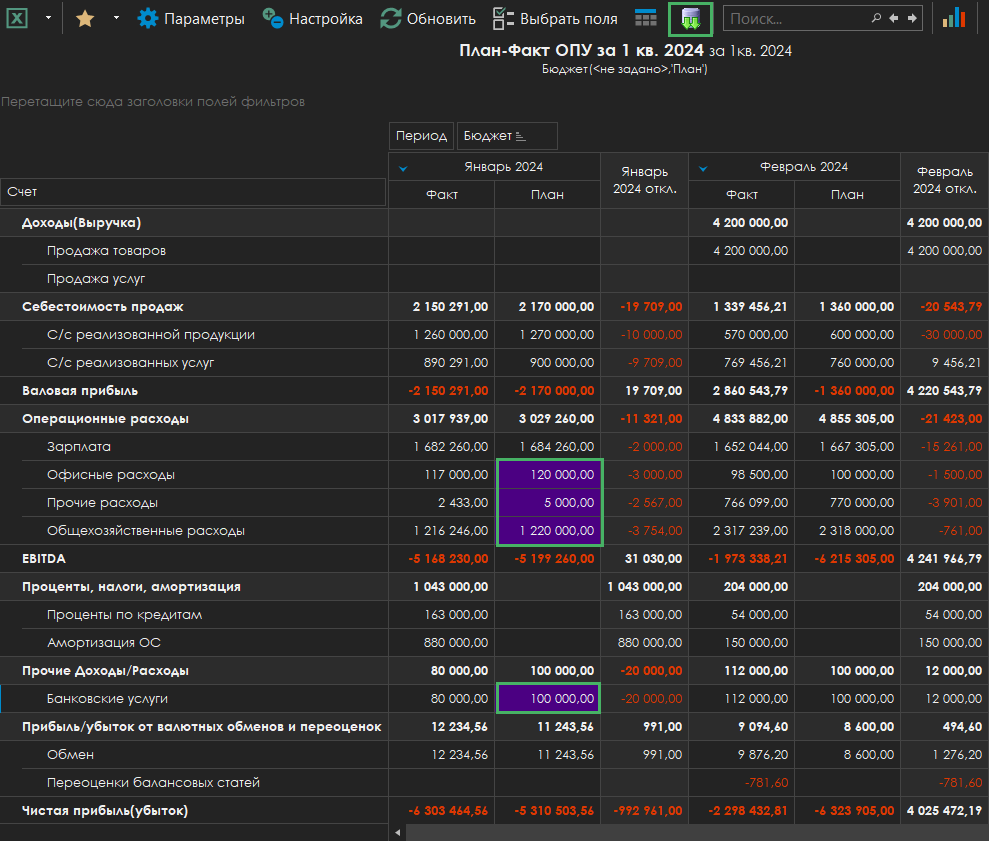Open the bar chart icon

[x=954, y=18]
